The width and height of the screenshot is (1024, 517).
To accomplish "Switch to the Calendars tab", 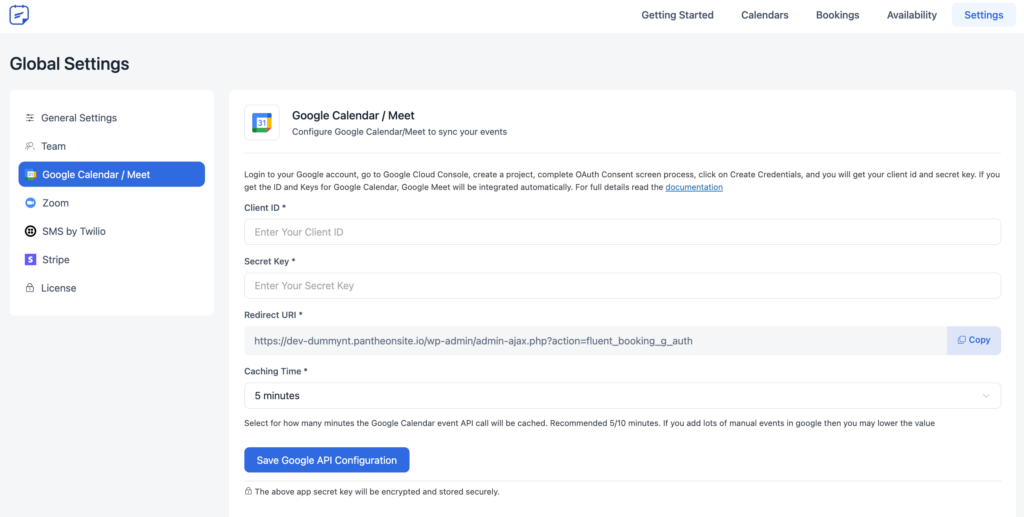I will click(x=765, y=15).
